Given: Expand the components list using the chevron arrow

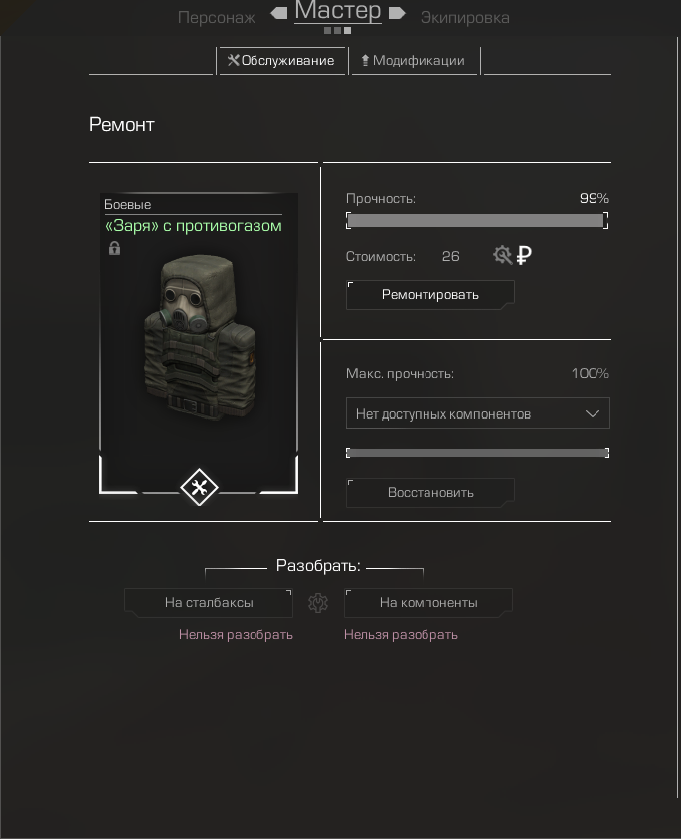Looking at the screenshot, I should (592, 414).
